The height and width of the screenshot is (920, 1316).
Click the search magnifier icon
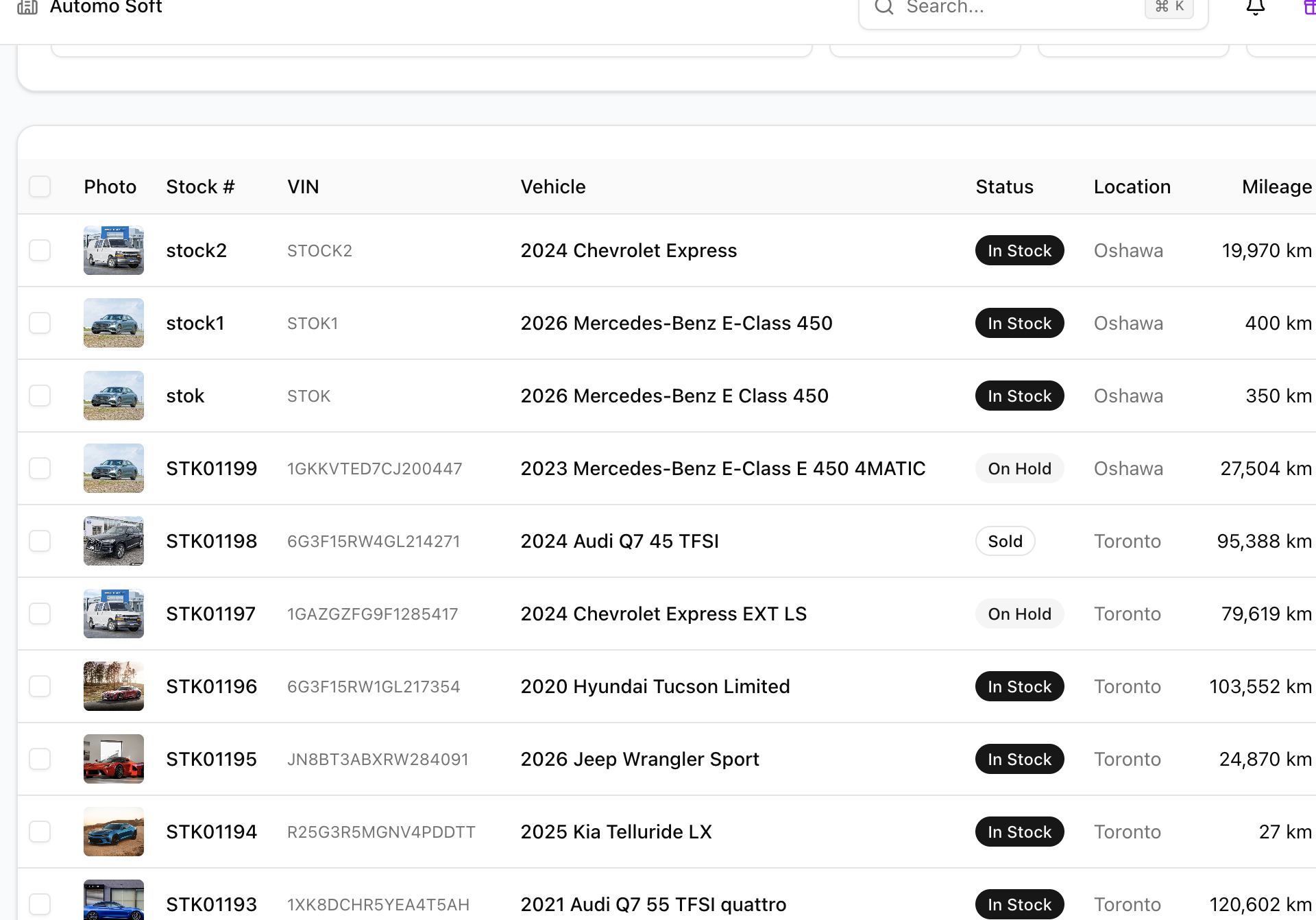884,7
